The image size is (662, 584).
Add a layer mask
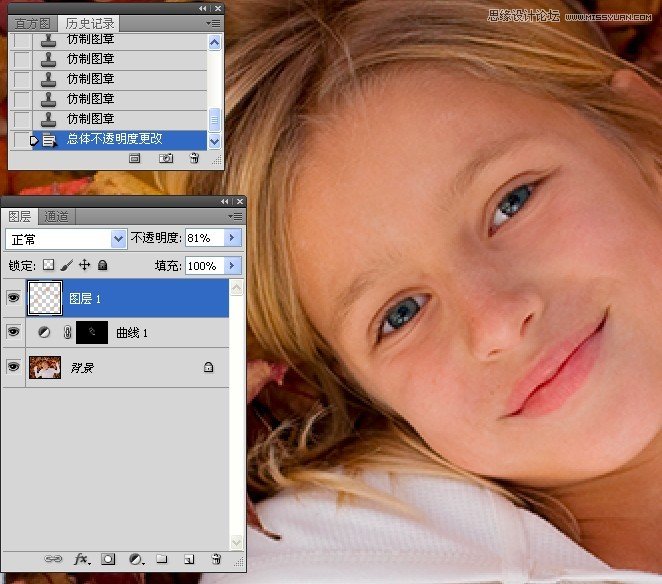[108, 560]
